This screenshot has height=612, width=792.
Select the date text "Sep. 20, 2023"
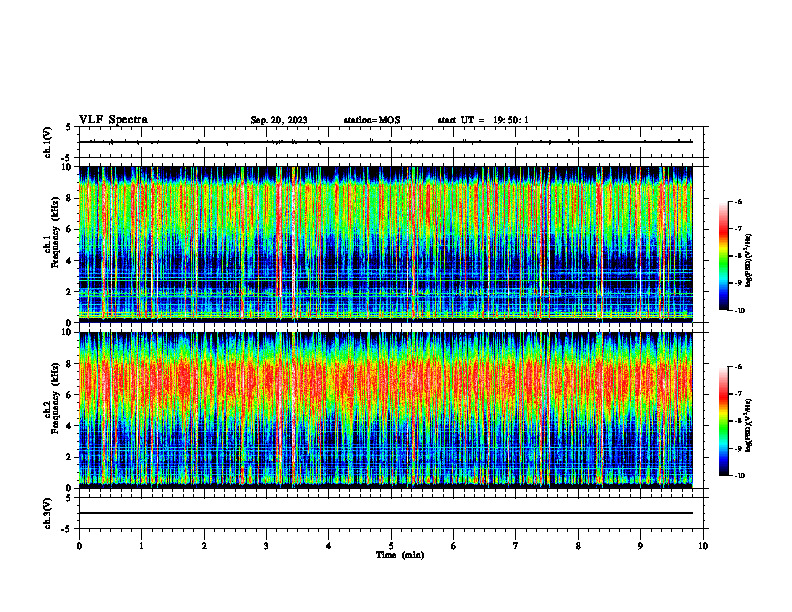279,120
